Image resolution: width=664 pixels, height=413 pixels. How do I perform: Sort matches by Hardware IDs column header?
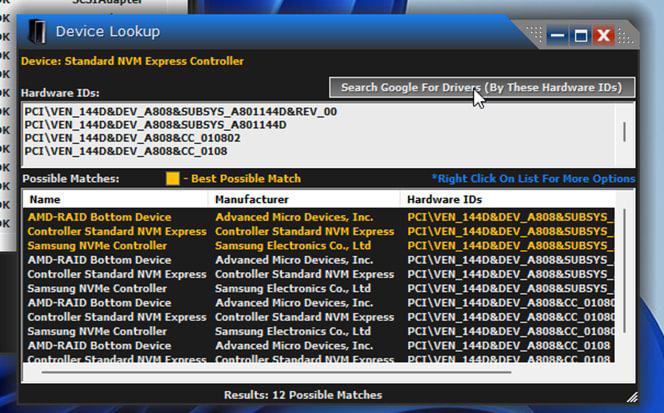[x=508, y=200]
